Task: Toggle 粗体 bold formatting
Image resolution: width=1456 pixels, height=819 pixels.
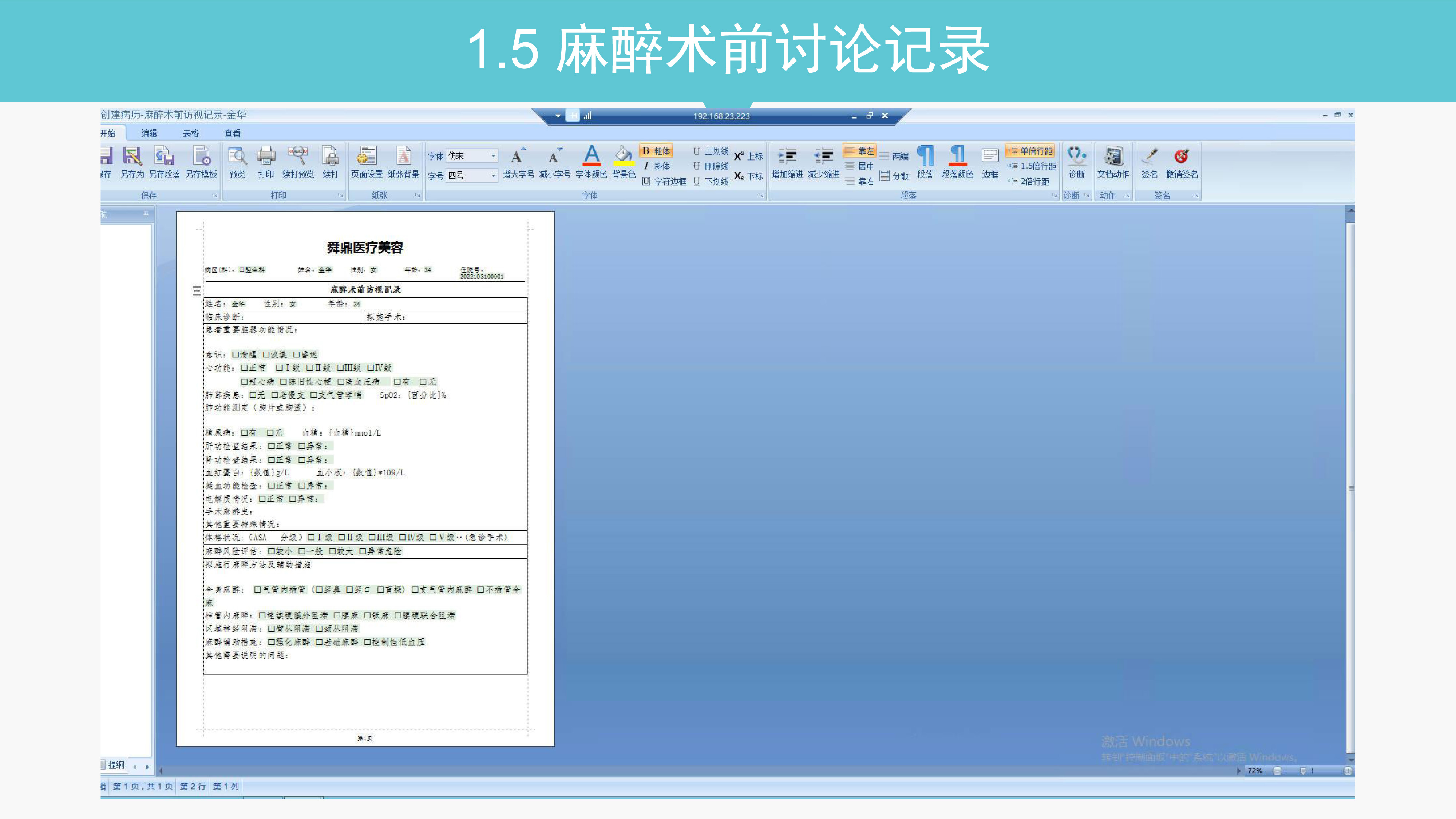Action: click(656, 151)
